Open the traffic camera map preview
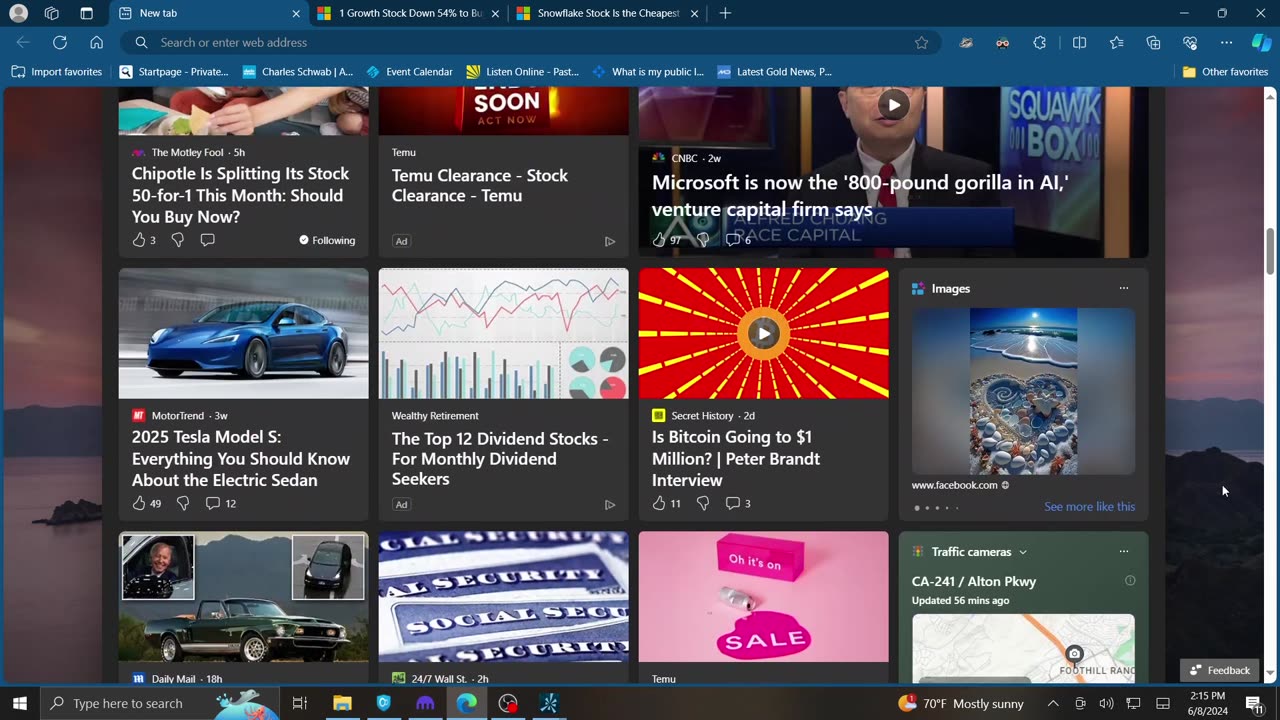The height and width of the screenshot is (720, 1280). tap(1023, 648)
